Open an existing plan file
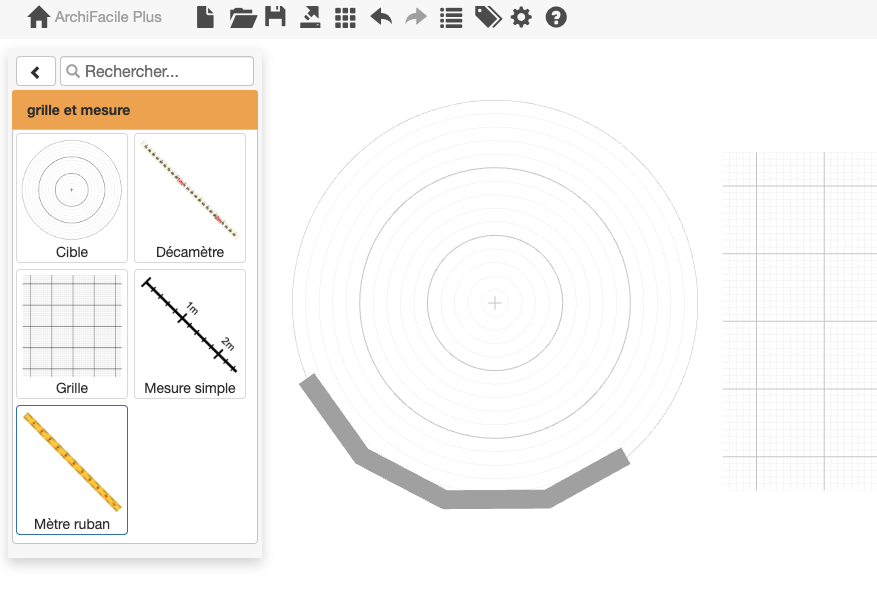Image resolution: width=877 pixels, height=593 pixels. (x=240, y=17)
